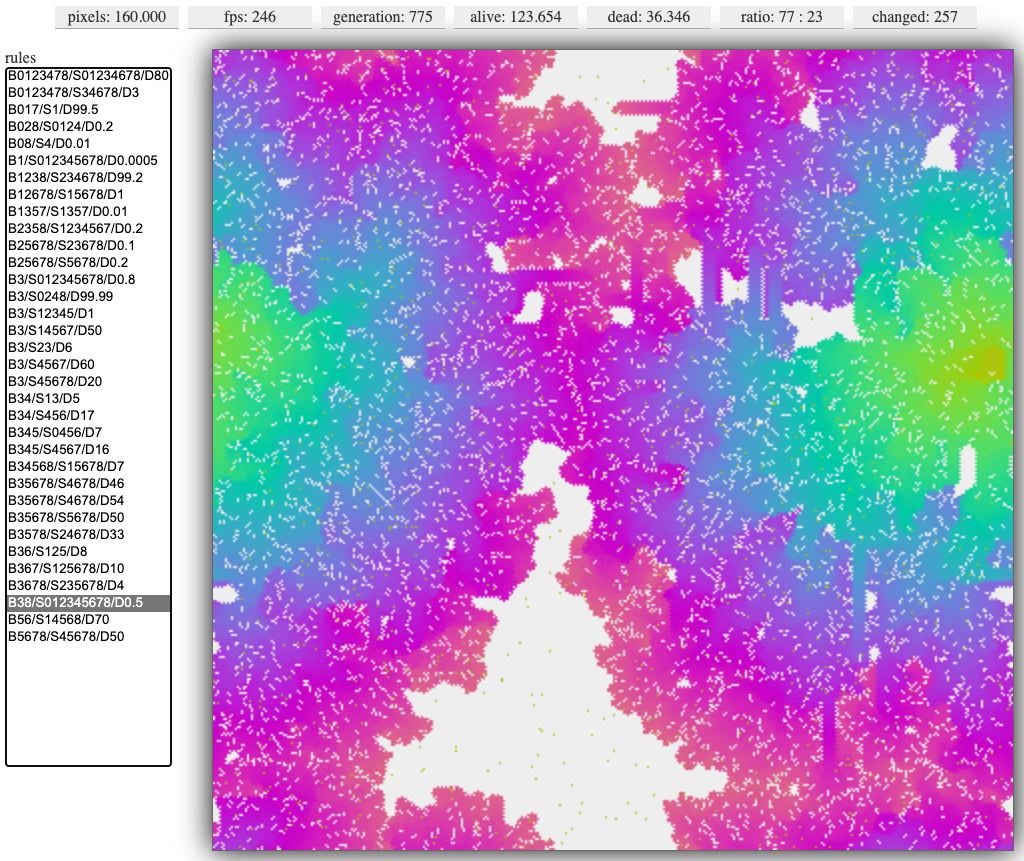Click the changed cells counter
1024x861 pixels.
tap(914, 17)
